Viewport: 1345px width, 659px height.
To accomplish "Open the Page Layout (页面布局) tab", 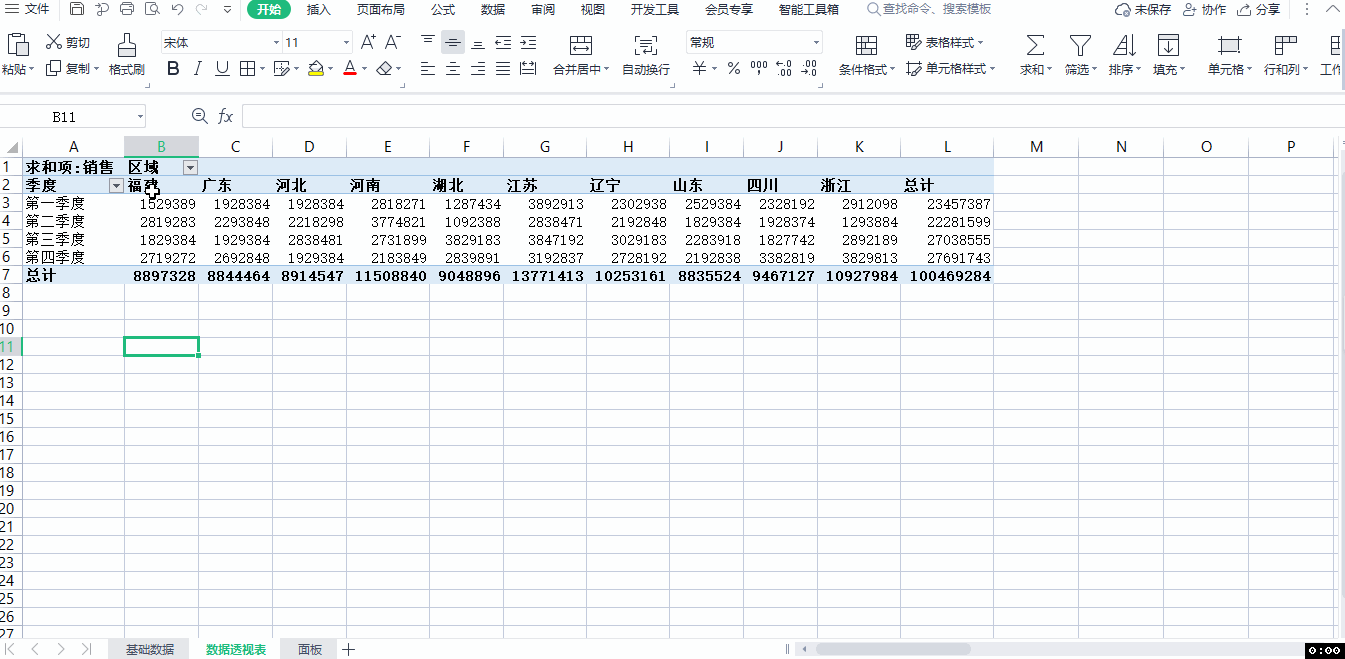I will coord(381,9).
